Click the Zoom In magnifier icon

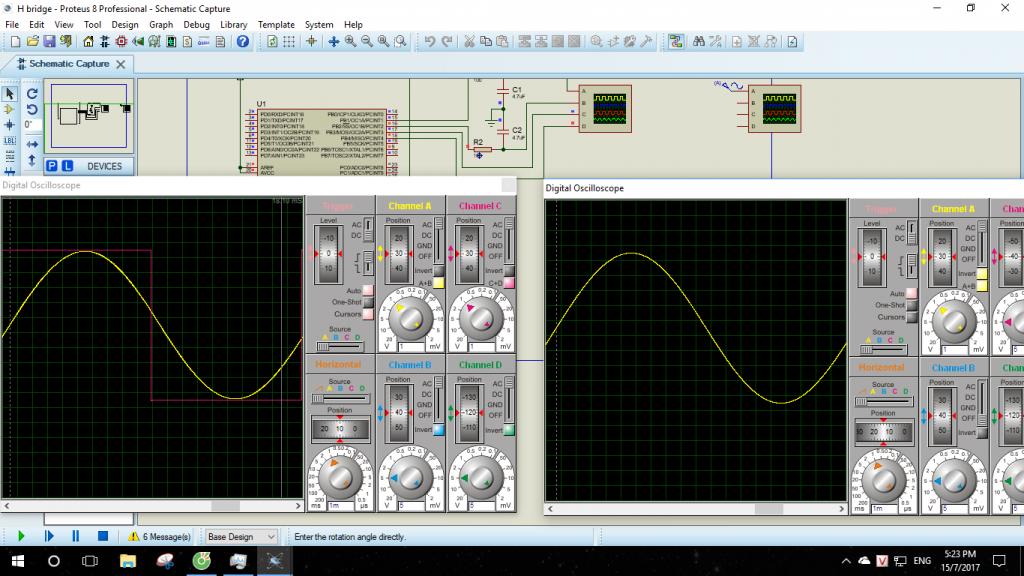[351, 42]
